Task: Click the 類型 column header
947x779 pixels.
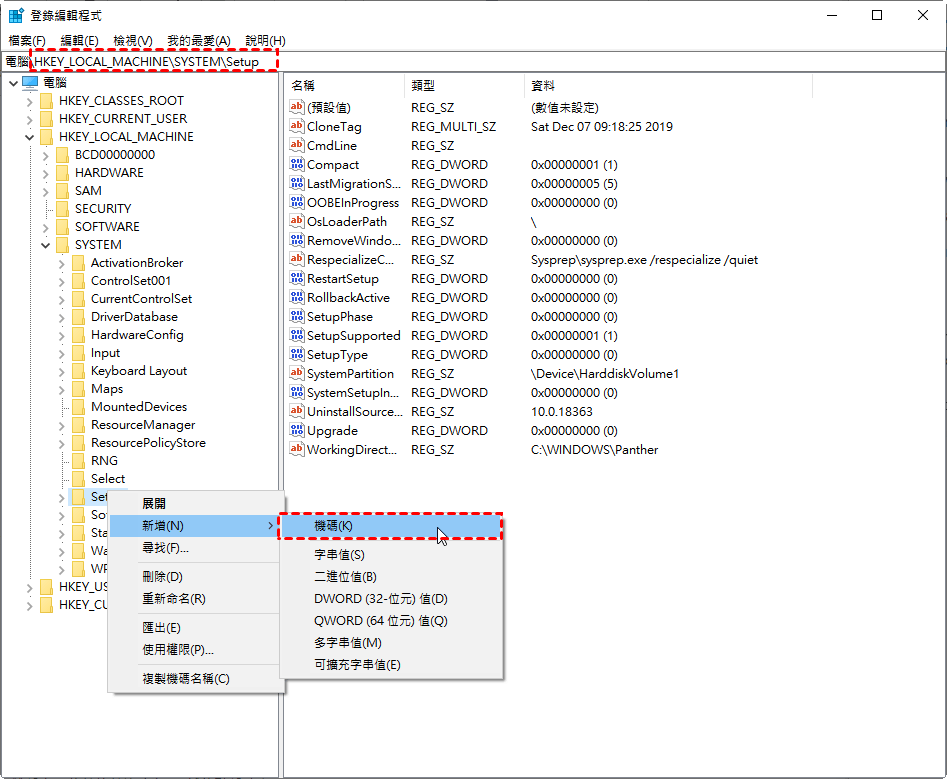Action: [464, 86]
